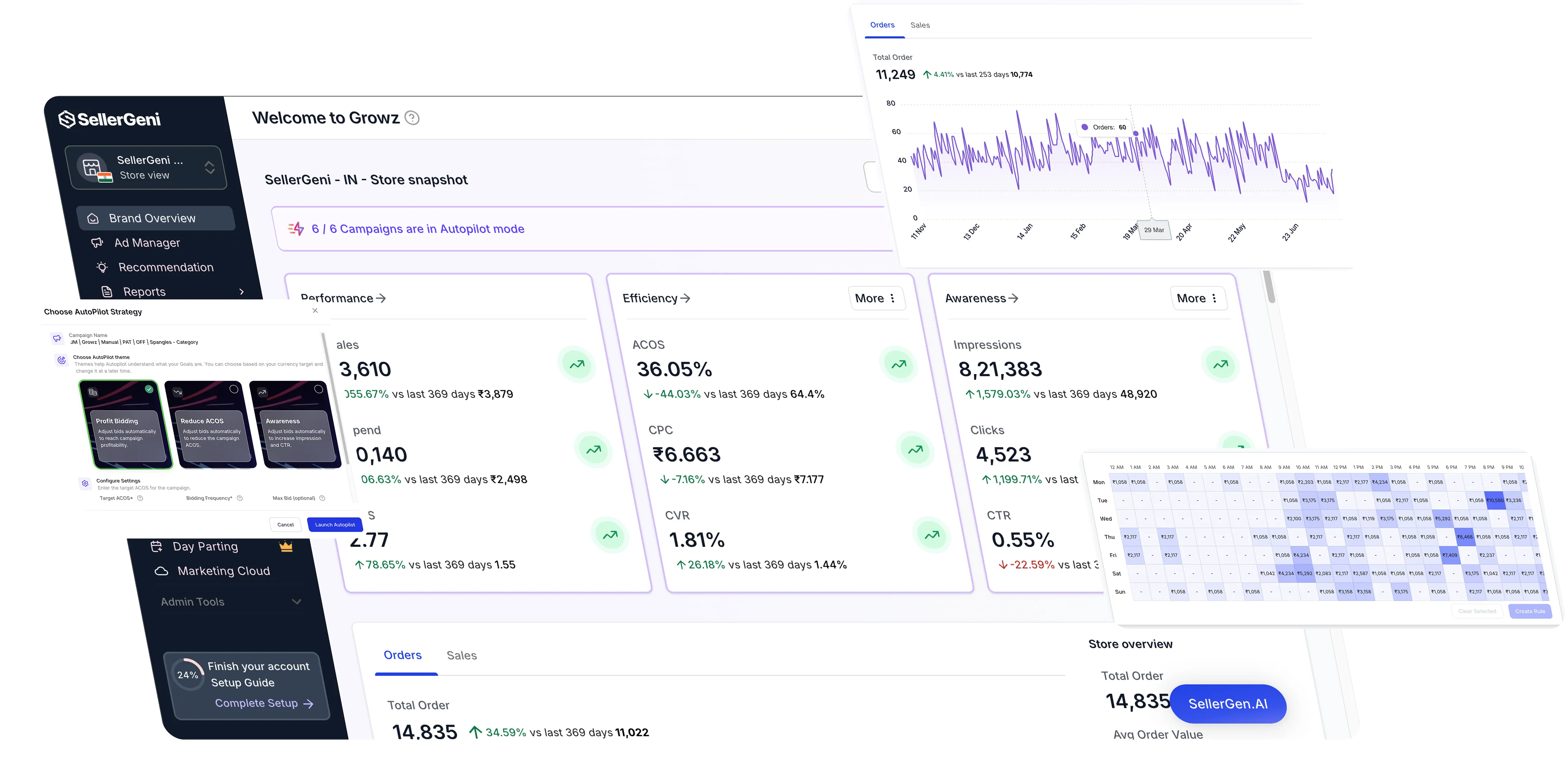Click the Spend trend icon in Performance card
The width and height of the screenshot is (1568, 783).
pyautogui.click(x=593, y=449)
